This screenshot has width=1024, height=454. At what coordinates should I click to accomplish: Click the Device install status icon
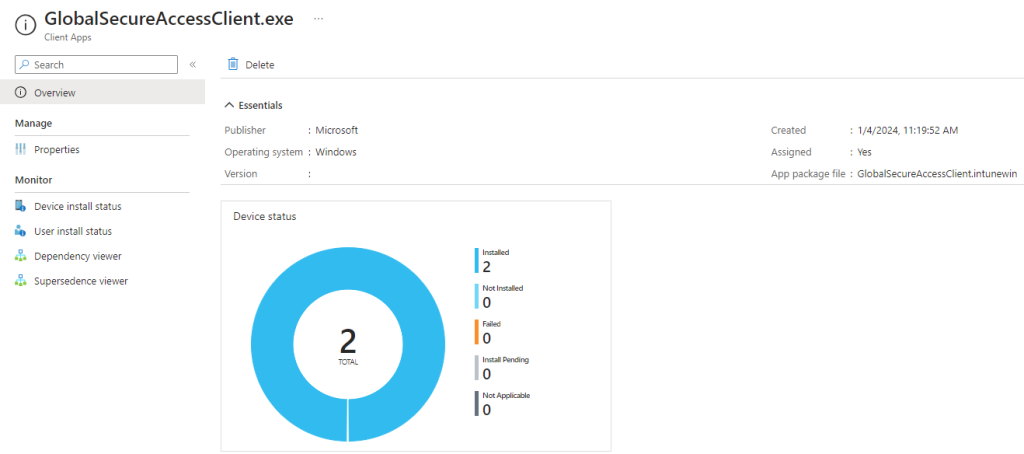[x=20, y=206]
